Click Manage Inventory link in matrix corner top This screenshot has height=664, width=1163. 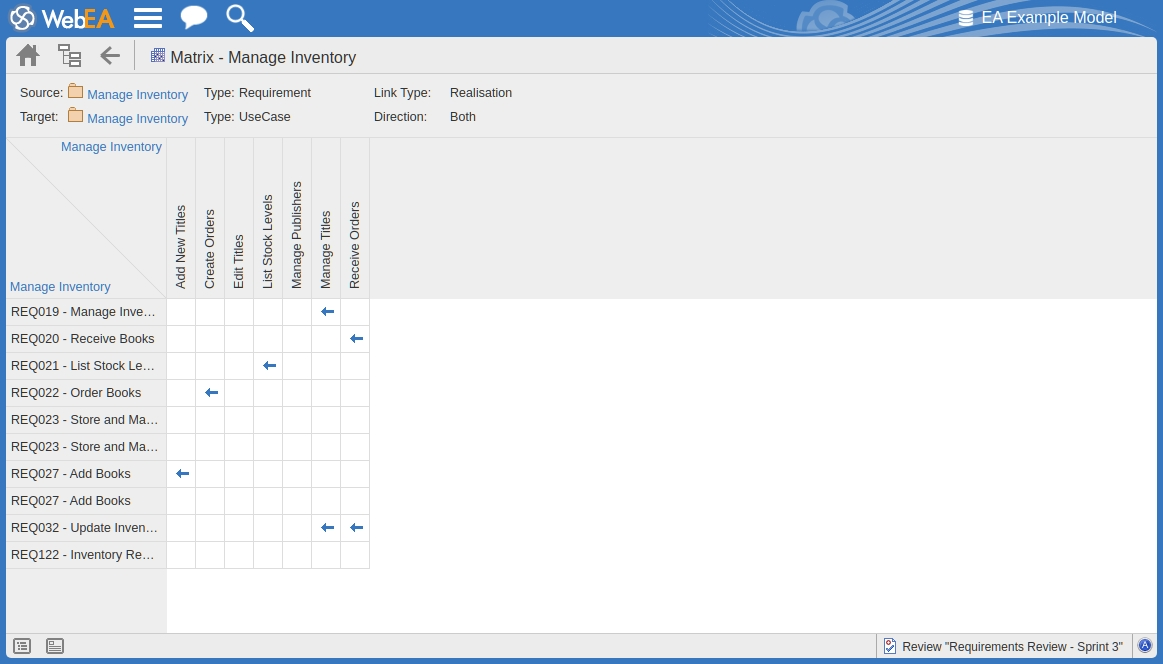pyautogui.click(x=111, y=147)
